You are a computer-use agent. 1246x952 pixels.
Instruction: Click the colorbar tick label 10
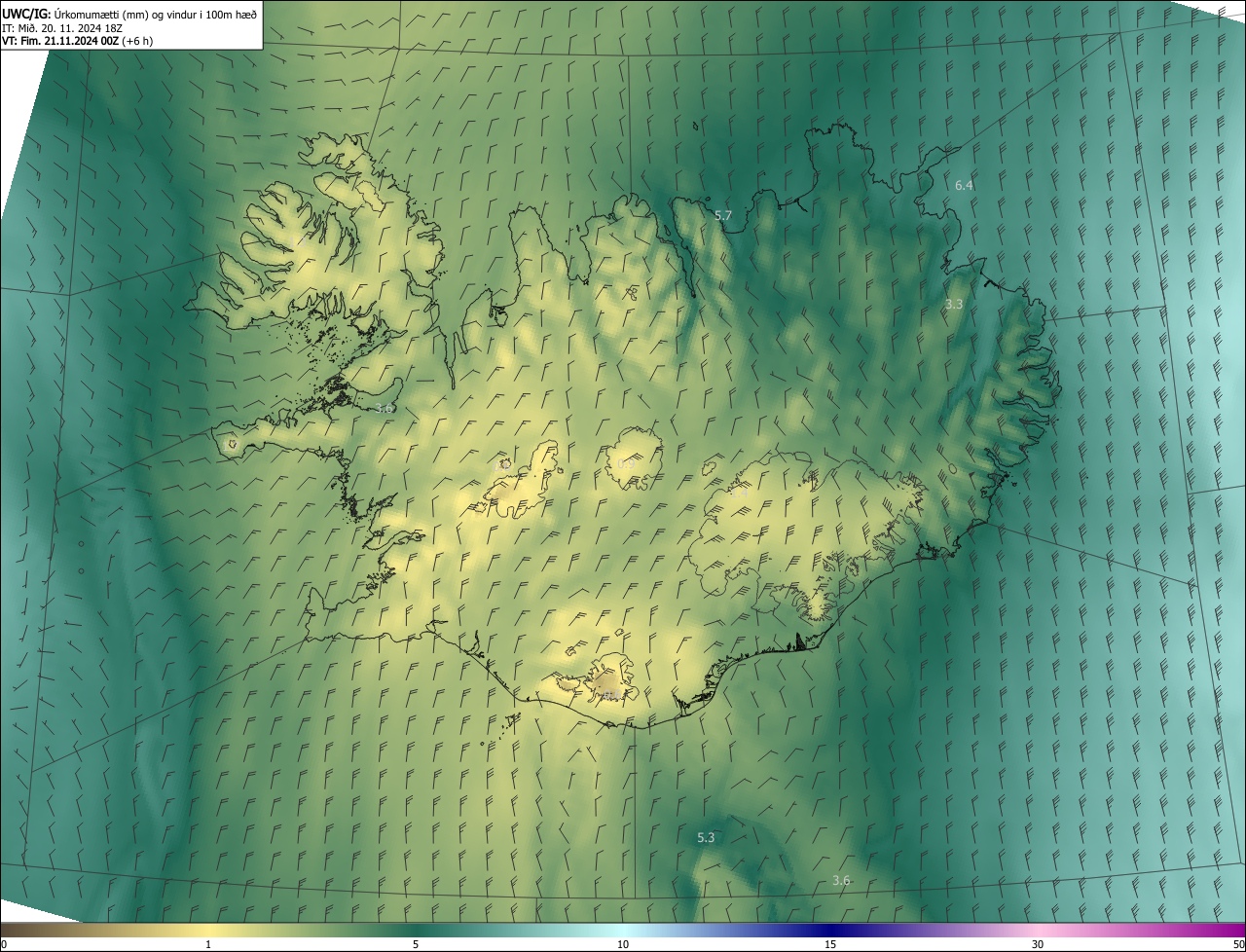pos(623,944)
